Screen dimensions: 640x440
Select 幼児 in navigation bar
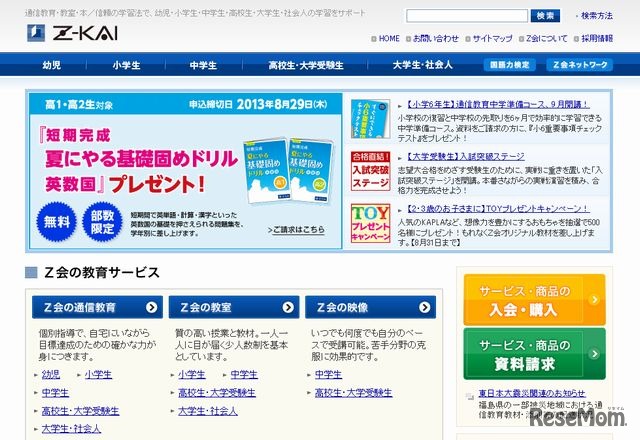click(x=52, y=65)
